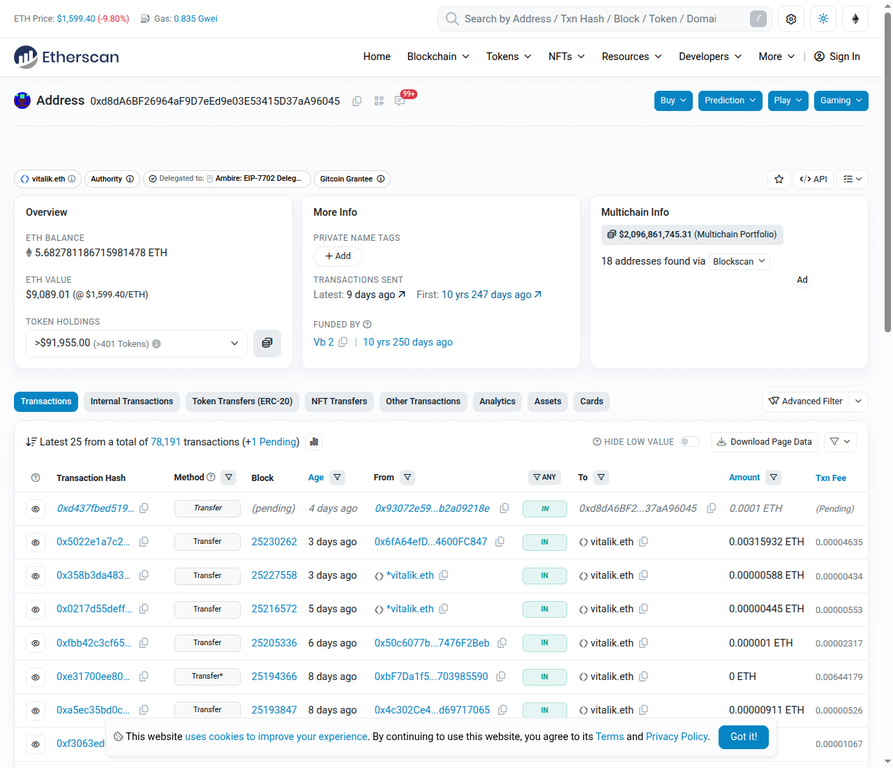Open the Prediction dropdown
Screen dimensions: 893x768
[730, 101]
